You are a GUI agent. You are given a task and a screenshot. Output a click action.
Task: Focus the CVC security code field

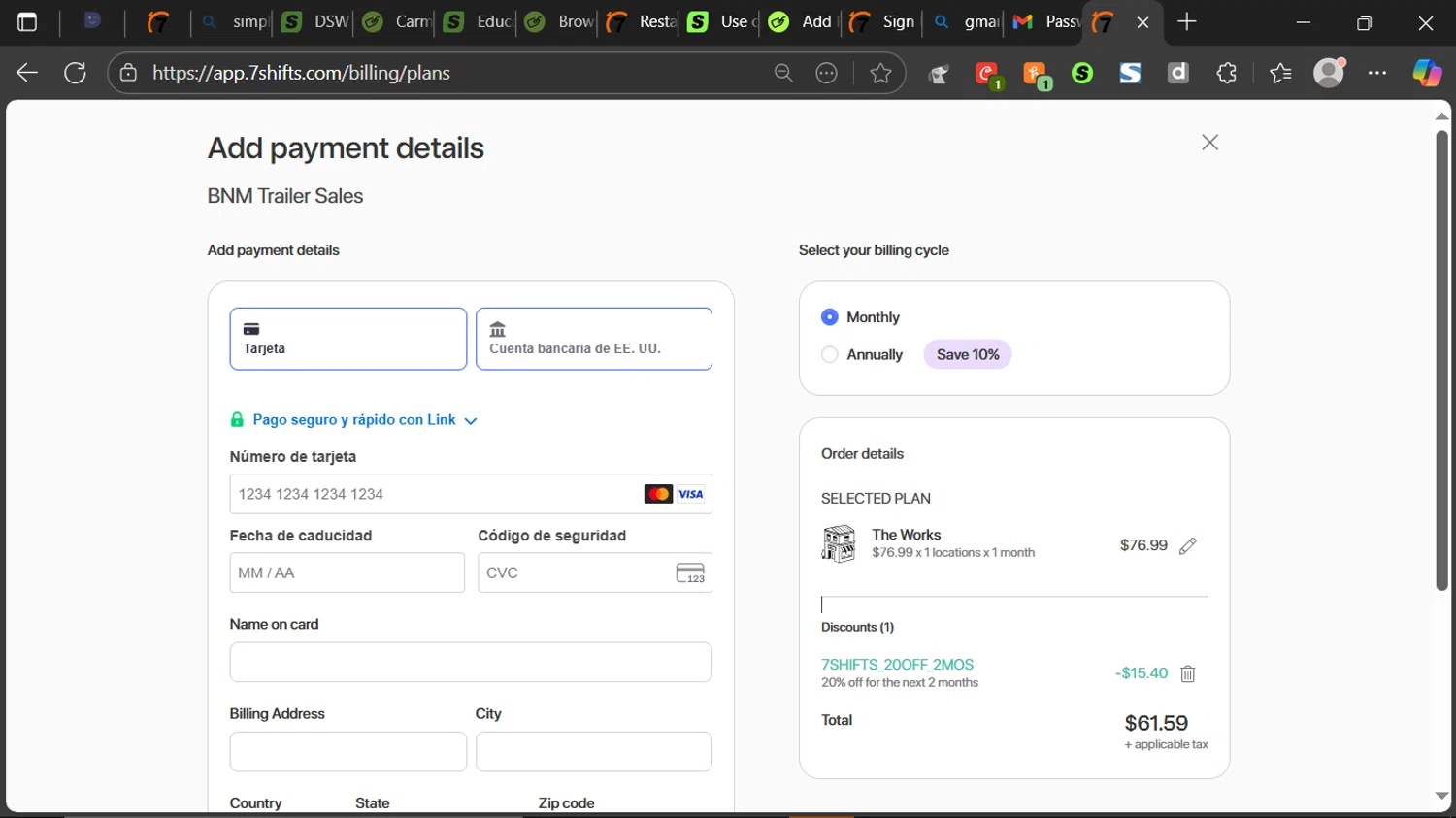pyautogui.click(x=595, y=573)
